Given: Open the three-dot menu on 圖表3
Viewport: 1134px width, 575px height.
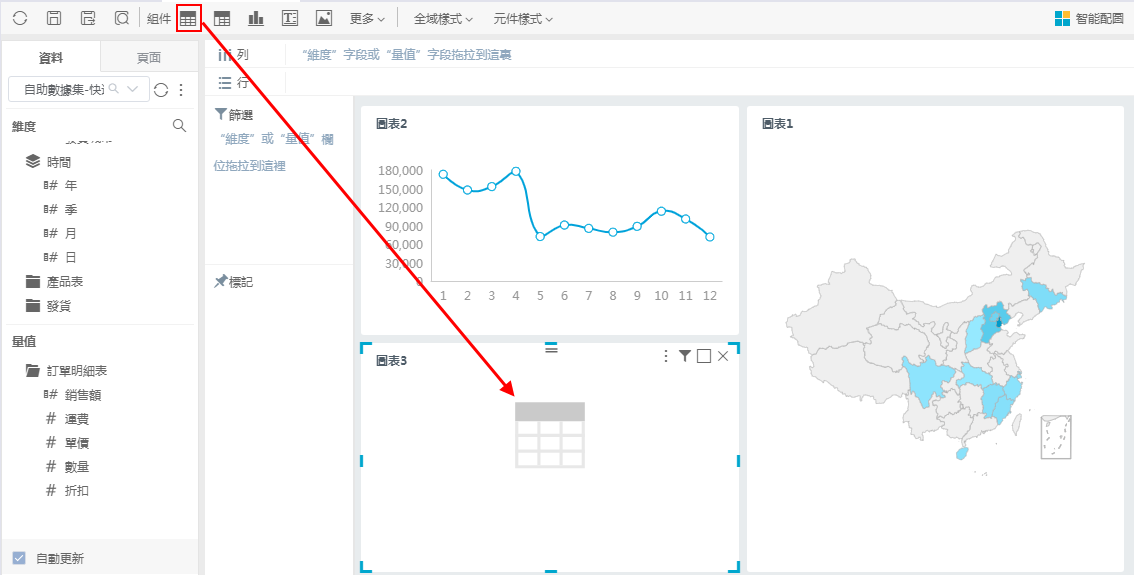Looking at the screenshot, I should click(666, 356).
